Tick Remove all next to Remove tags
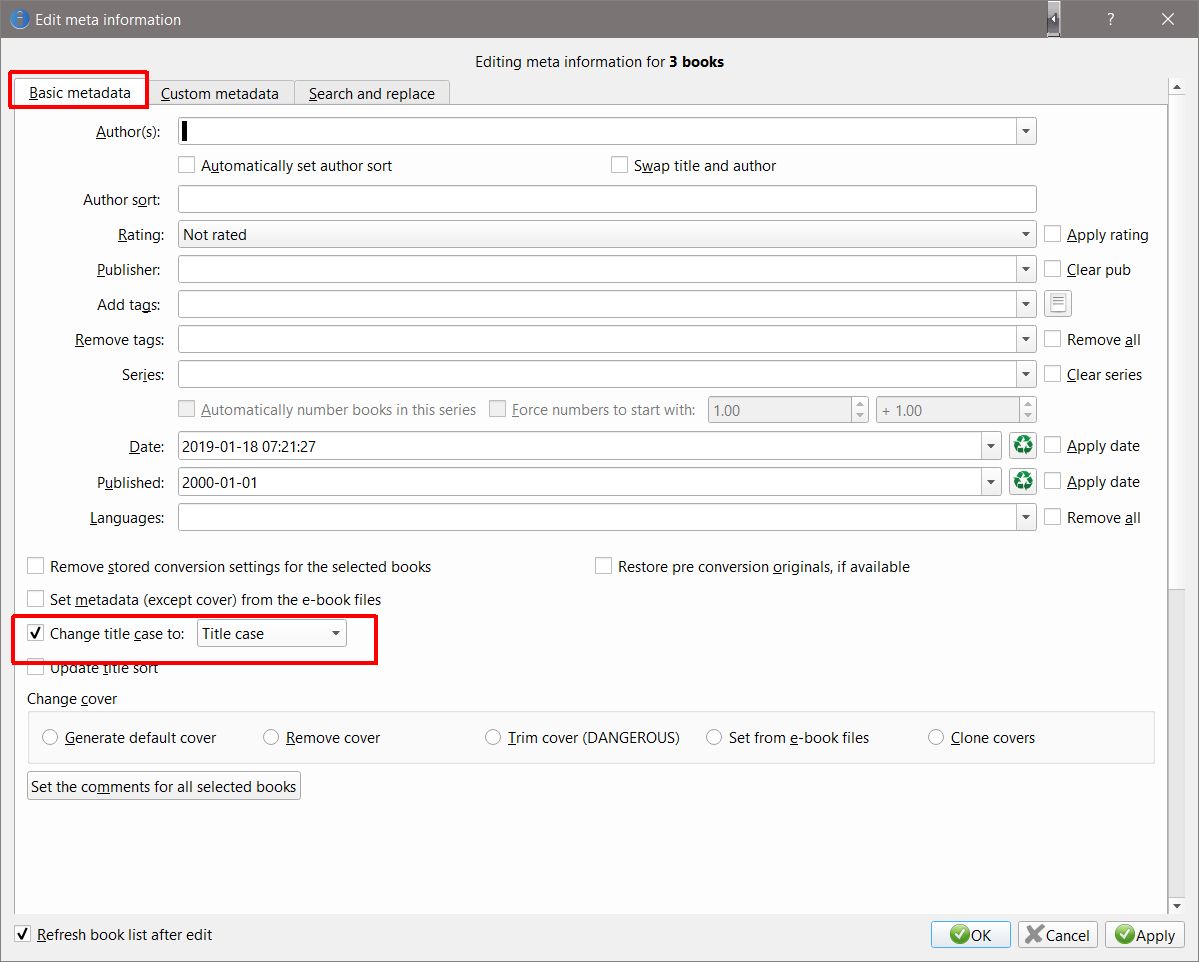1199x962 pixels. click(1052, 339)
